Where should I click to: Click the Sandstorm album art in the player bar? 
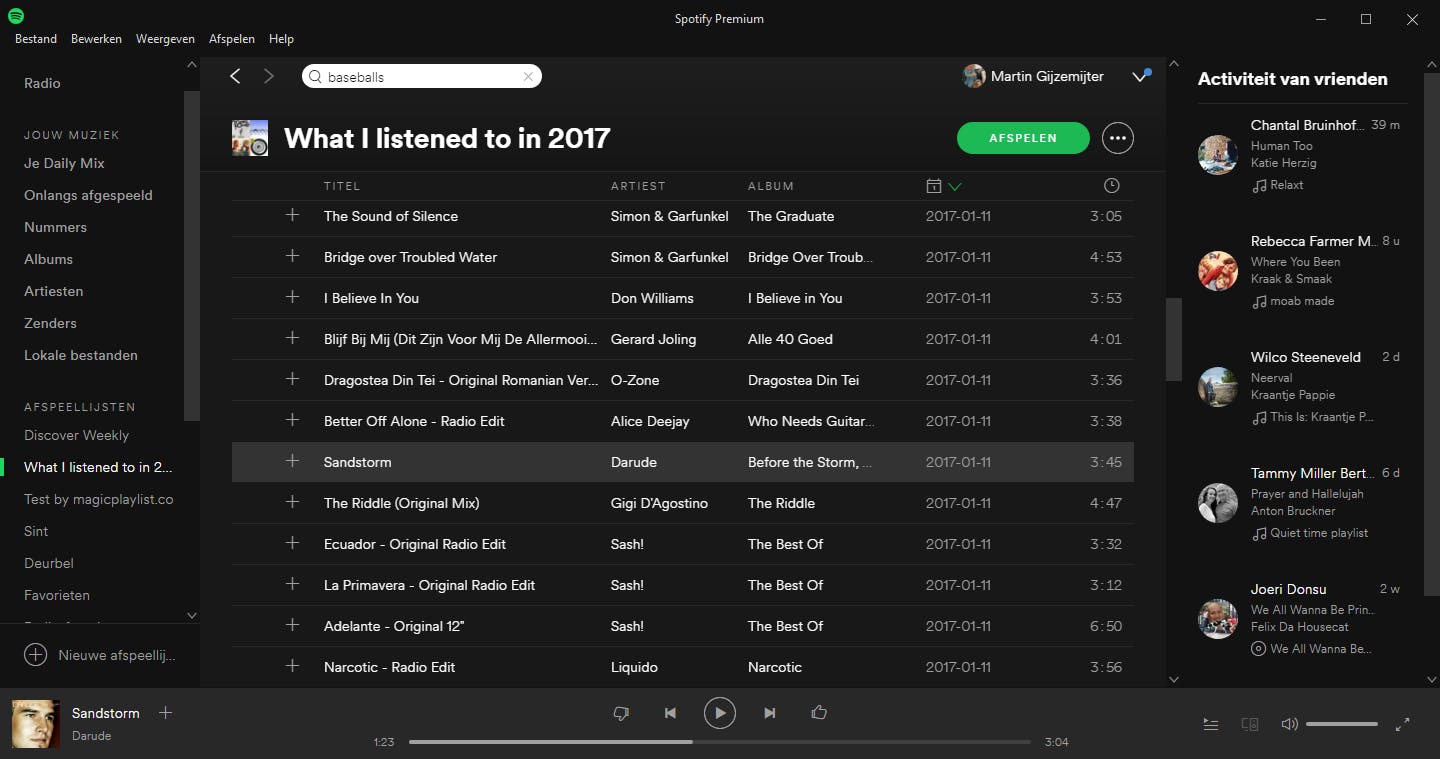[34, 723]
